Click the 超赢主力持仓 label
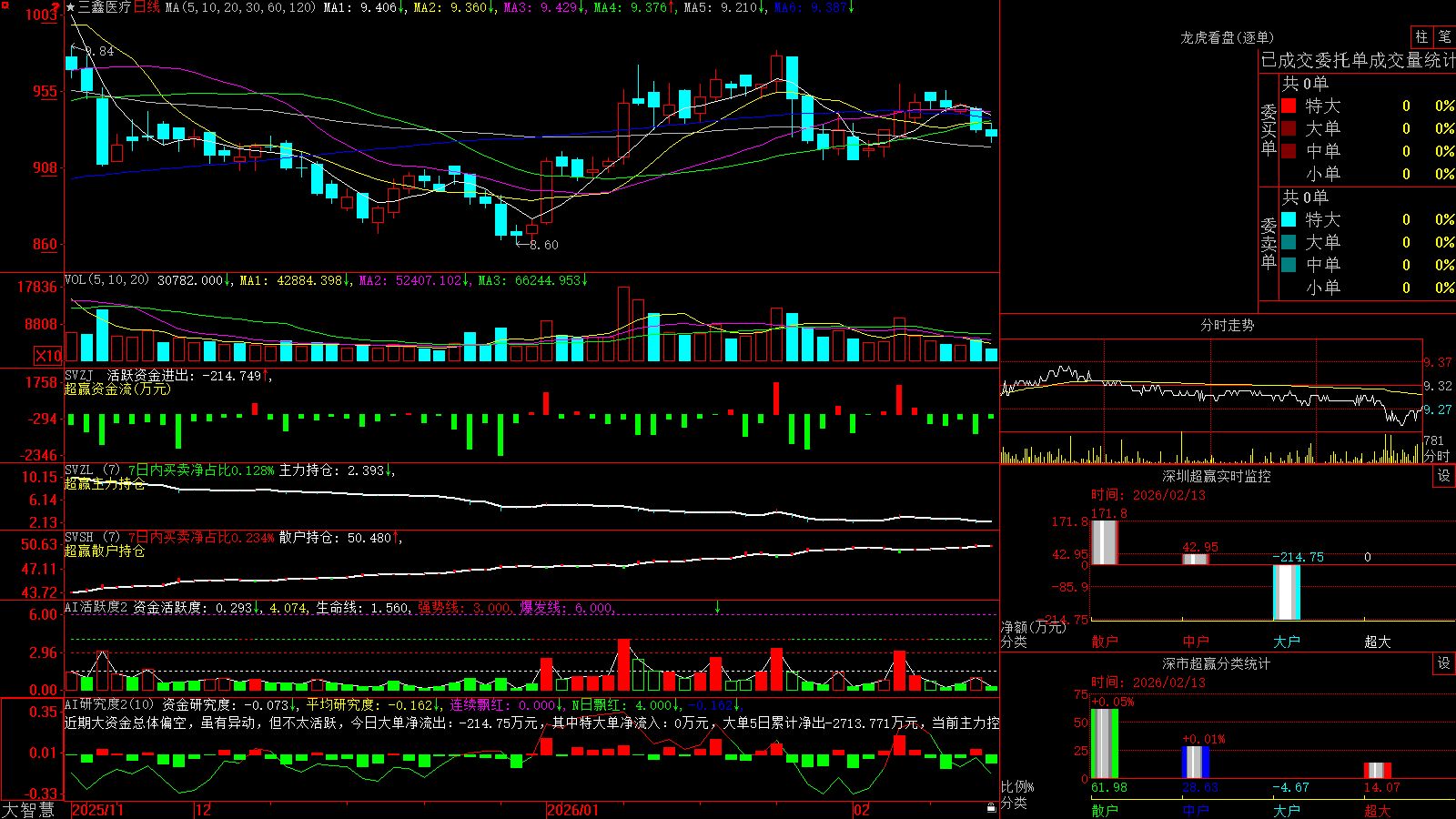The width and height of the screenshot is (1456, 819). 105,483
